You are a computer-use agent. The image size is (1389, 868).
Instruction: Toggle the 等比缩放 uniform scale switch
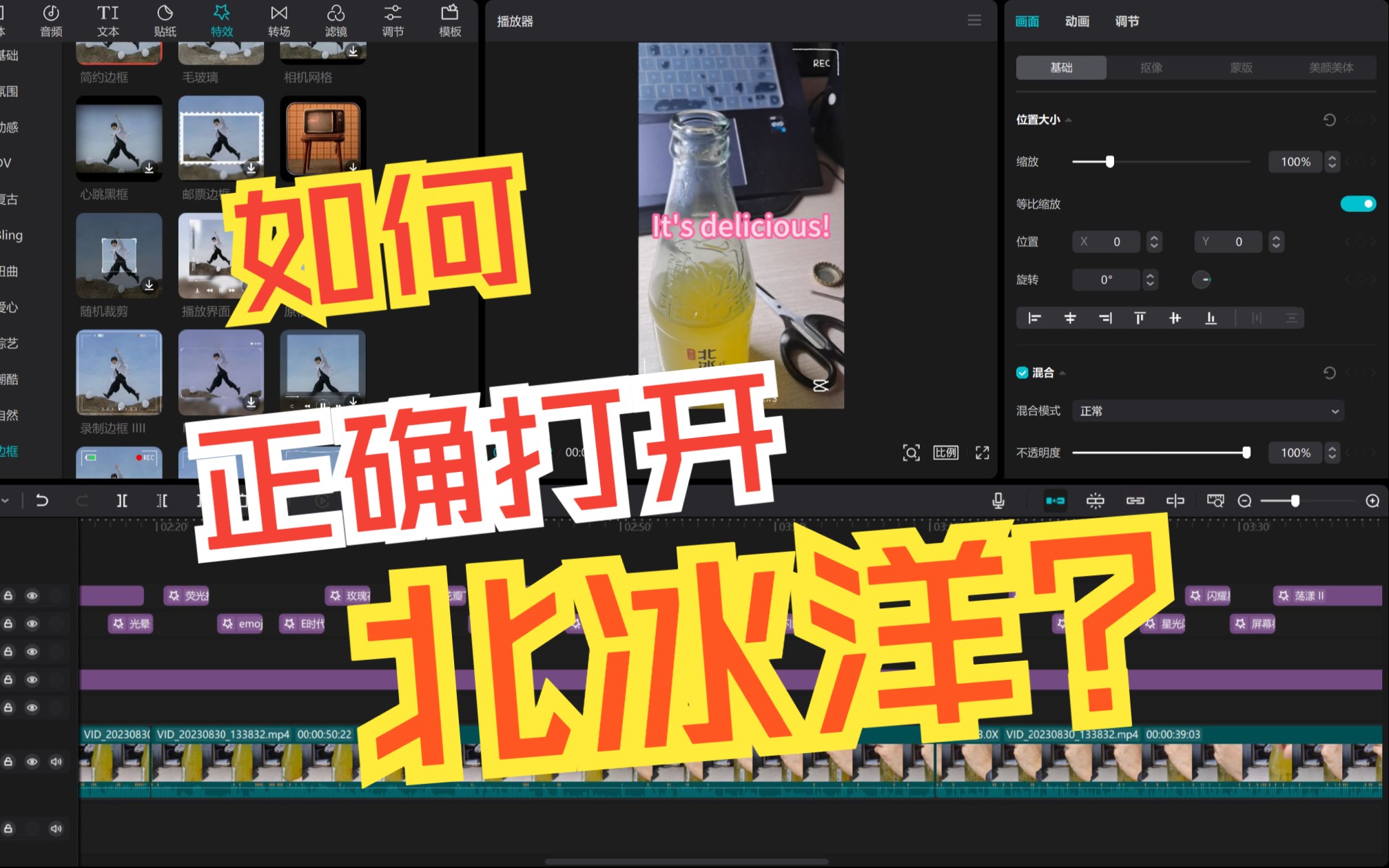(x=1358, y=203)
